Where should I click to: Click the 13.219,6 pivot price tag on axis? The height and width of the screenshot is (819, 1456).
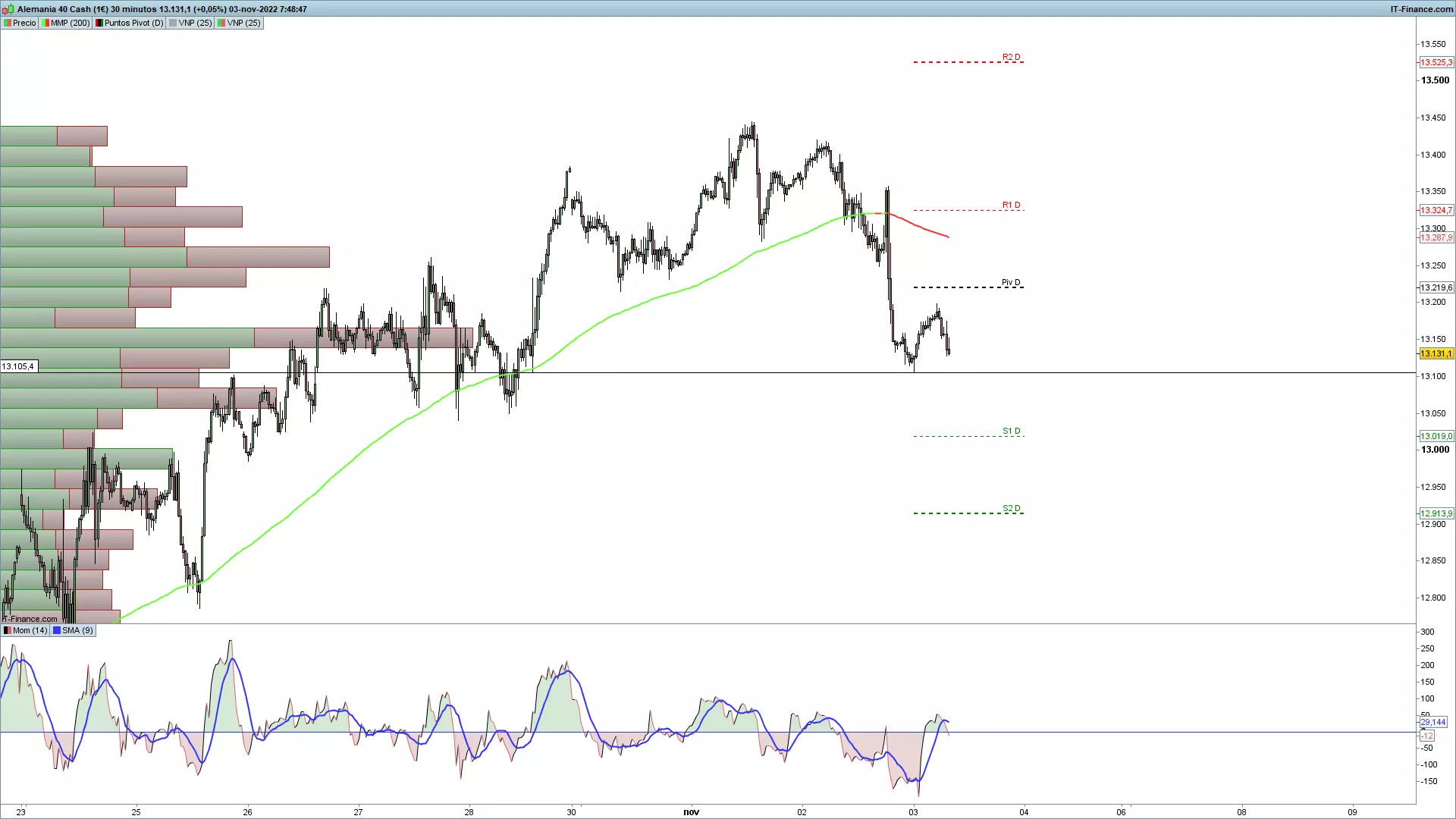pos(1436,287)
